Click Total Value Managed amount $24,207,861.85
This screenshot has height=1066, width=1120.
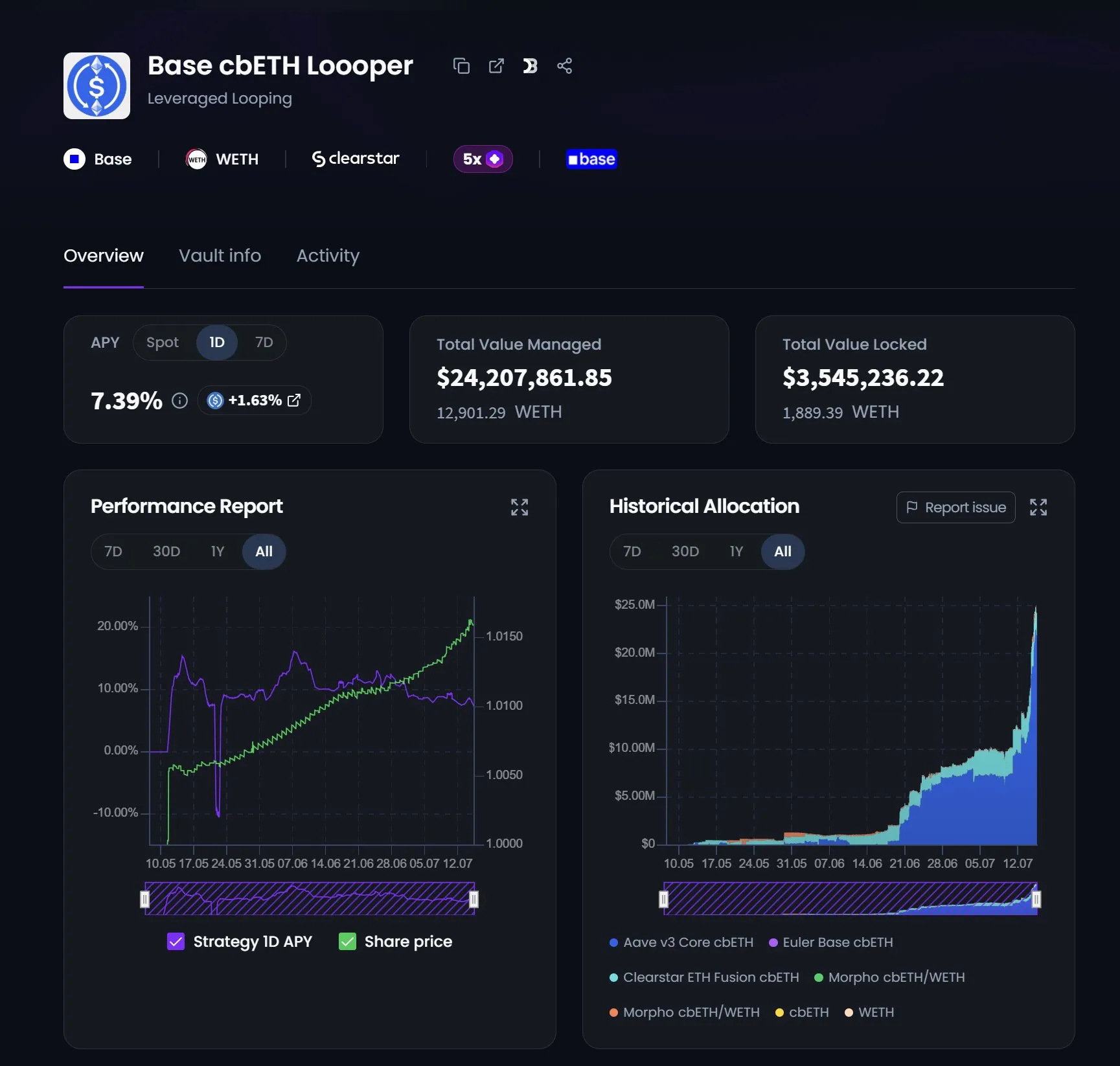click(x=524, y=378)
